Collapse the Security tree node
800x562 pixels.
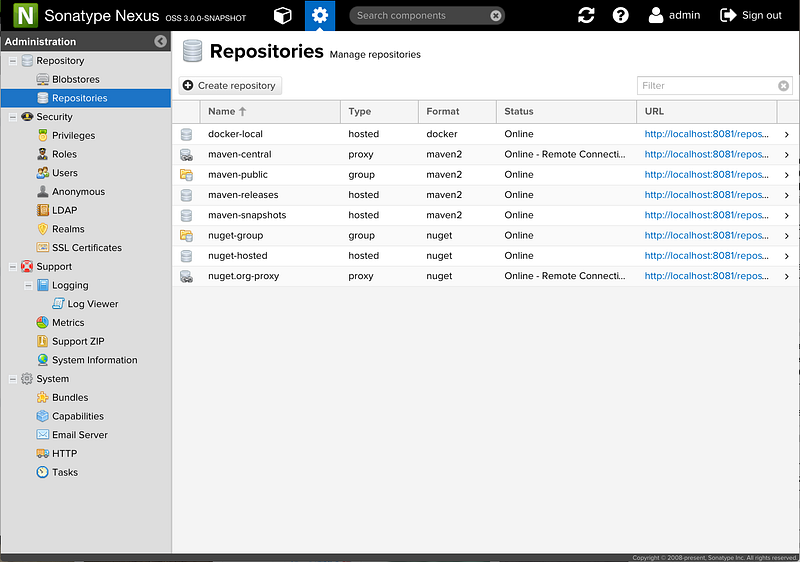click(x=13, y=117)
